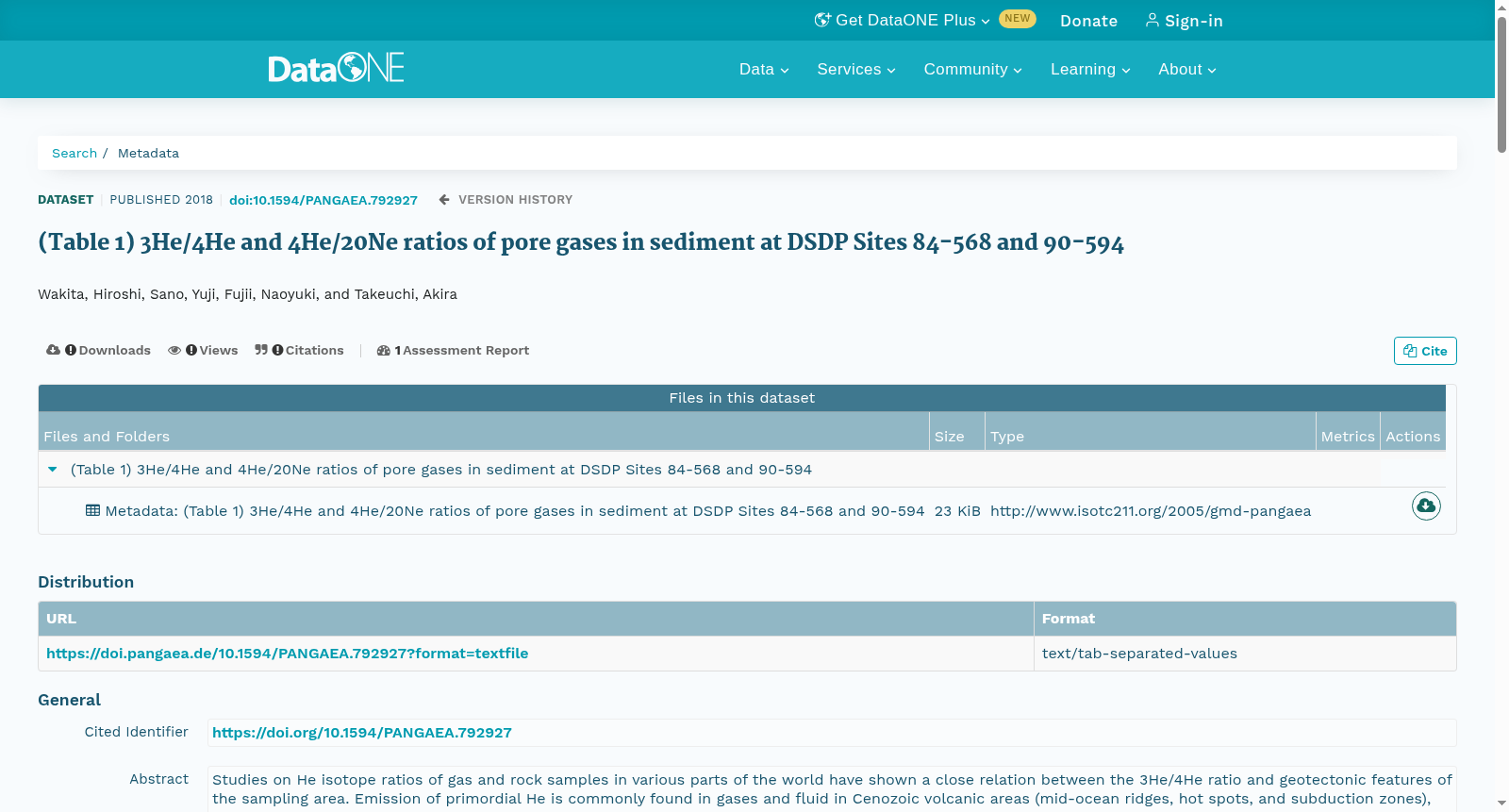Click the Downloads label

click(x=114, y=351)
